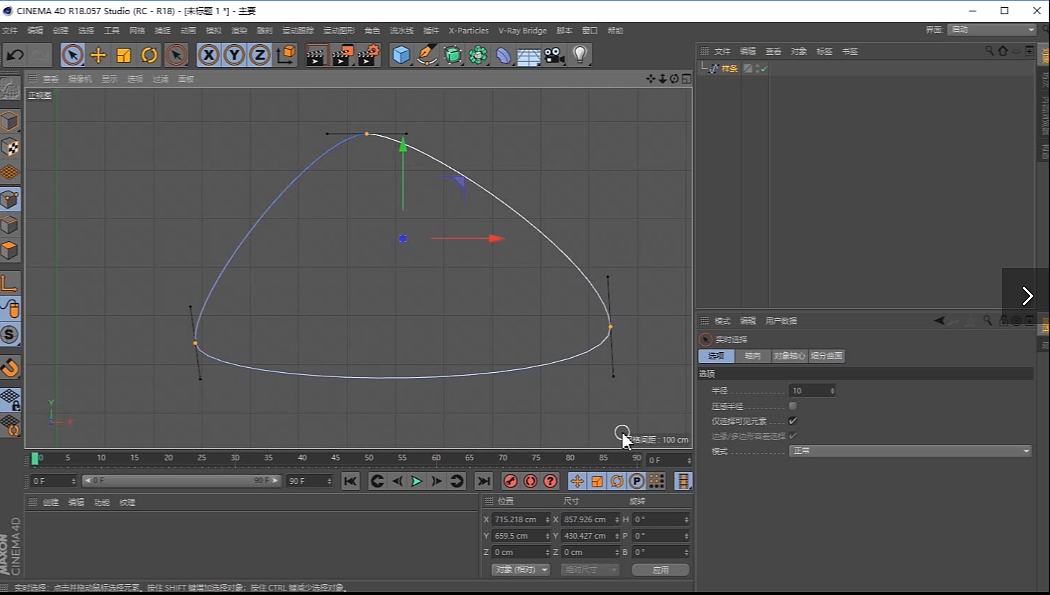The height and width of the screenshot is (595, 1050).
Task: Click Make Editable icon in left toolbar
Action: [x=10, y=87]
